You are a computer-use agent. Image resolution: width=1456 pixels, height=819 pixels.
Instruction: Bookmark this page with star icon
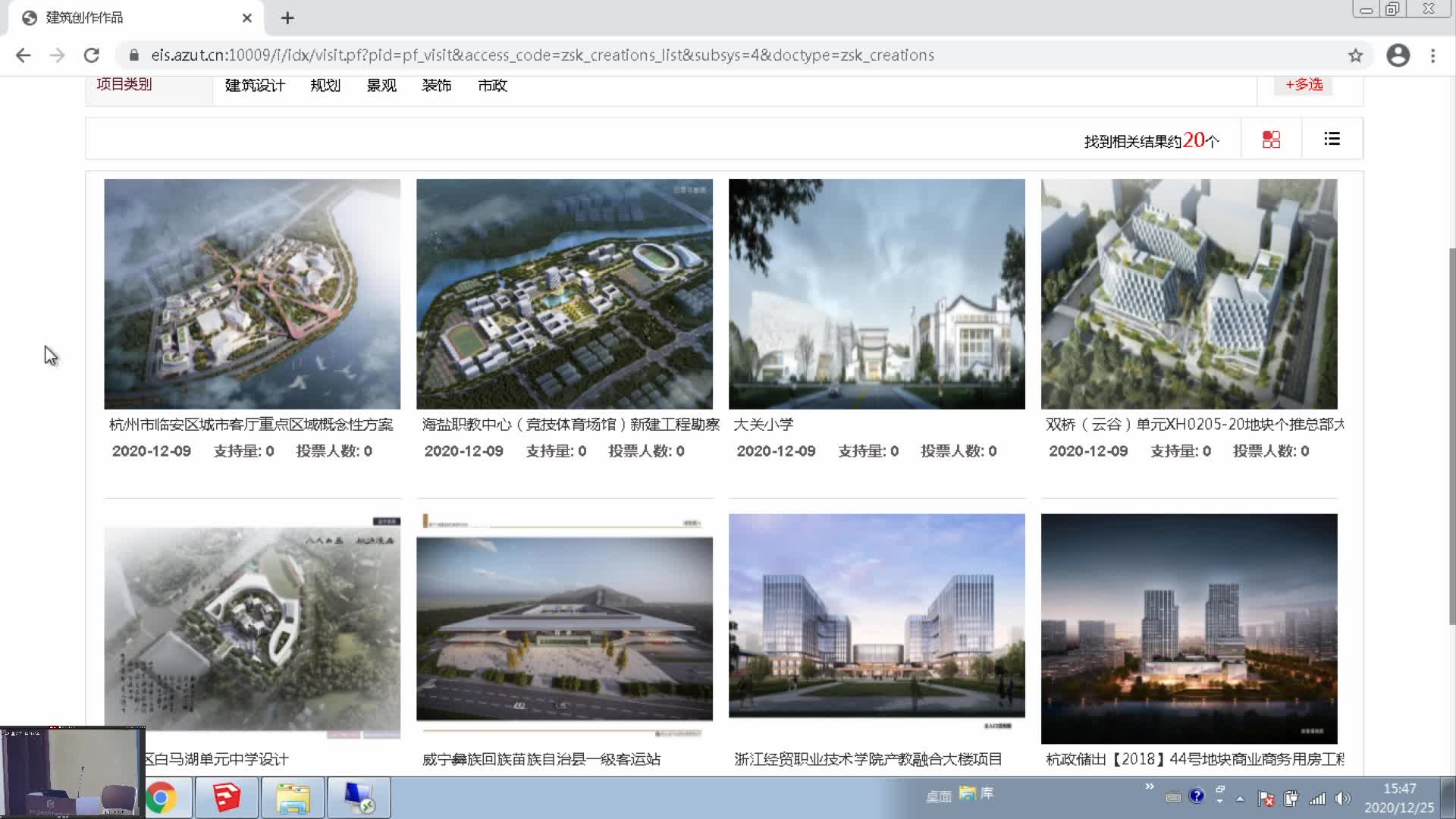[1355, 55]
